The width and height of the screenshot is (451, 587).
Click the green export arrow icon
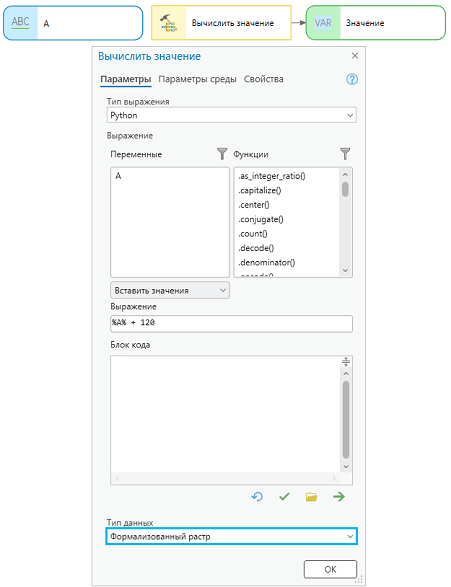click(x=339, y=497)
